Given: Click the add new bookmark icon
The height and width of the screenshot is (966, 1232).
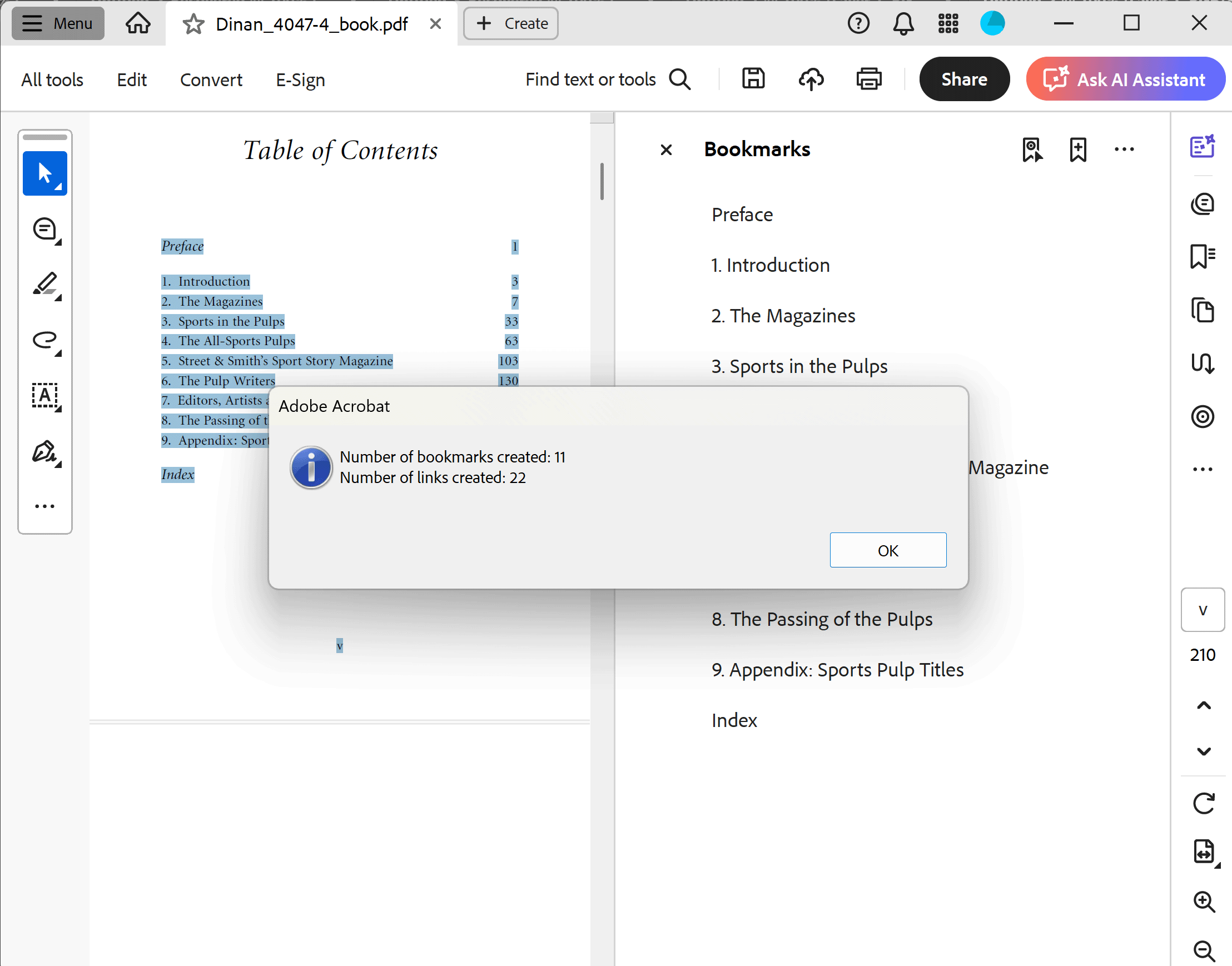Looking at the screenshot, I should click(x=1078, y=150).
